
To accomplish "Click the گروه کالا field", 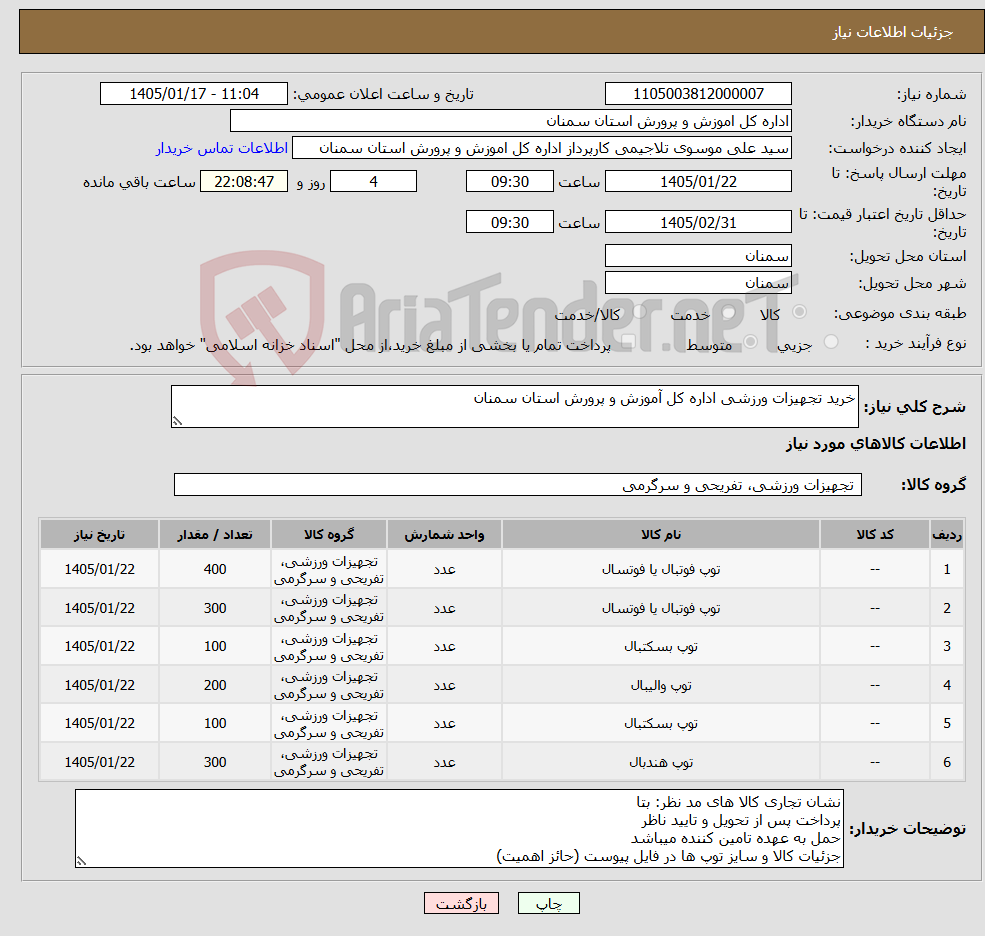I will [x=518, y=485].
